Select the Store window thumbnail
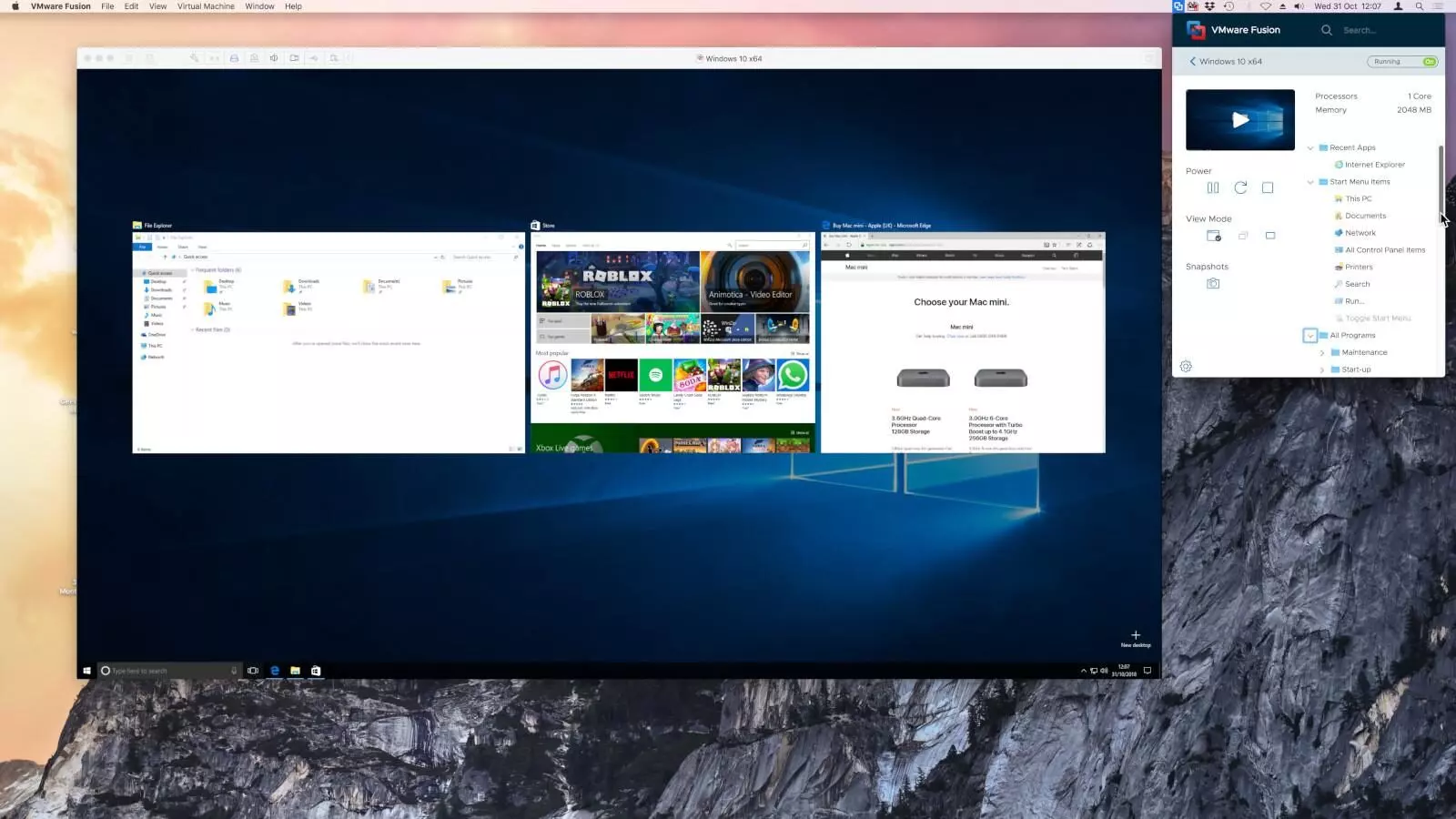Image resolution: width=1456 pixels, height=819 pixels. tap(672, 342)
